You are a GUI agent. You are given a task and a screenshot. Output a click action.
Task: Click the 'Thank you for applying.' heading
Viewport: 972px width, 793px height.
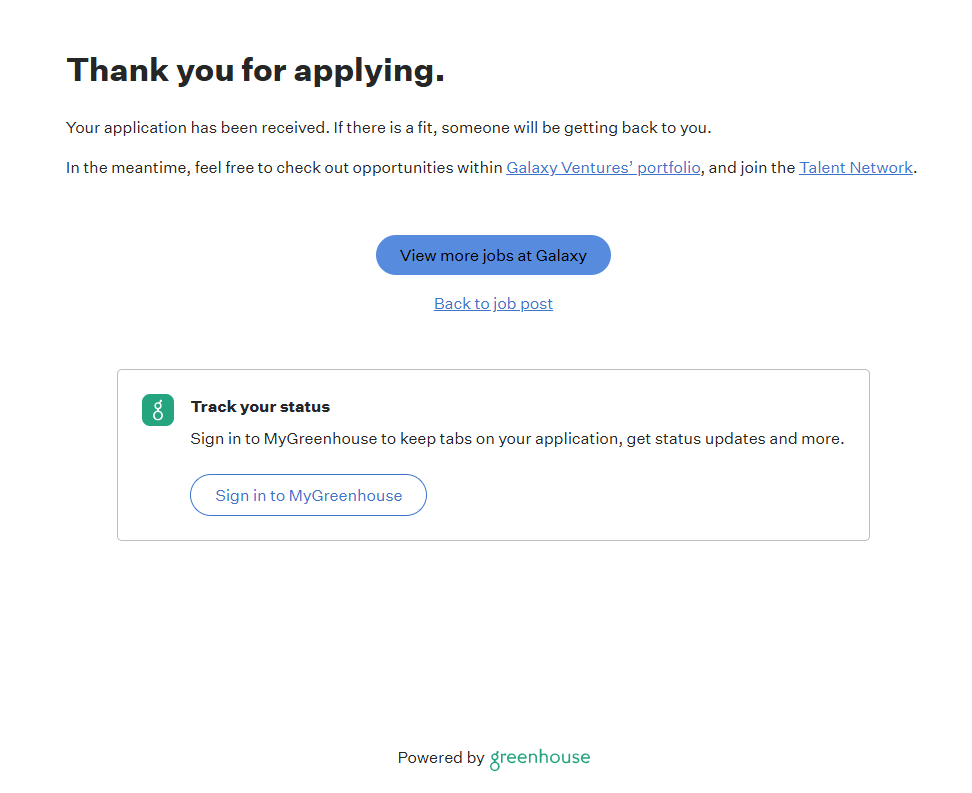click(x=255, y=70)
